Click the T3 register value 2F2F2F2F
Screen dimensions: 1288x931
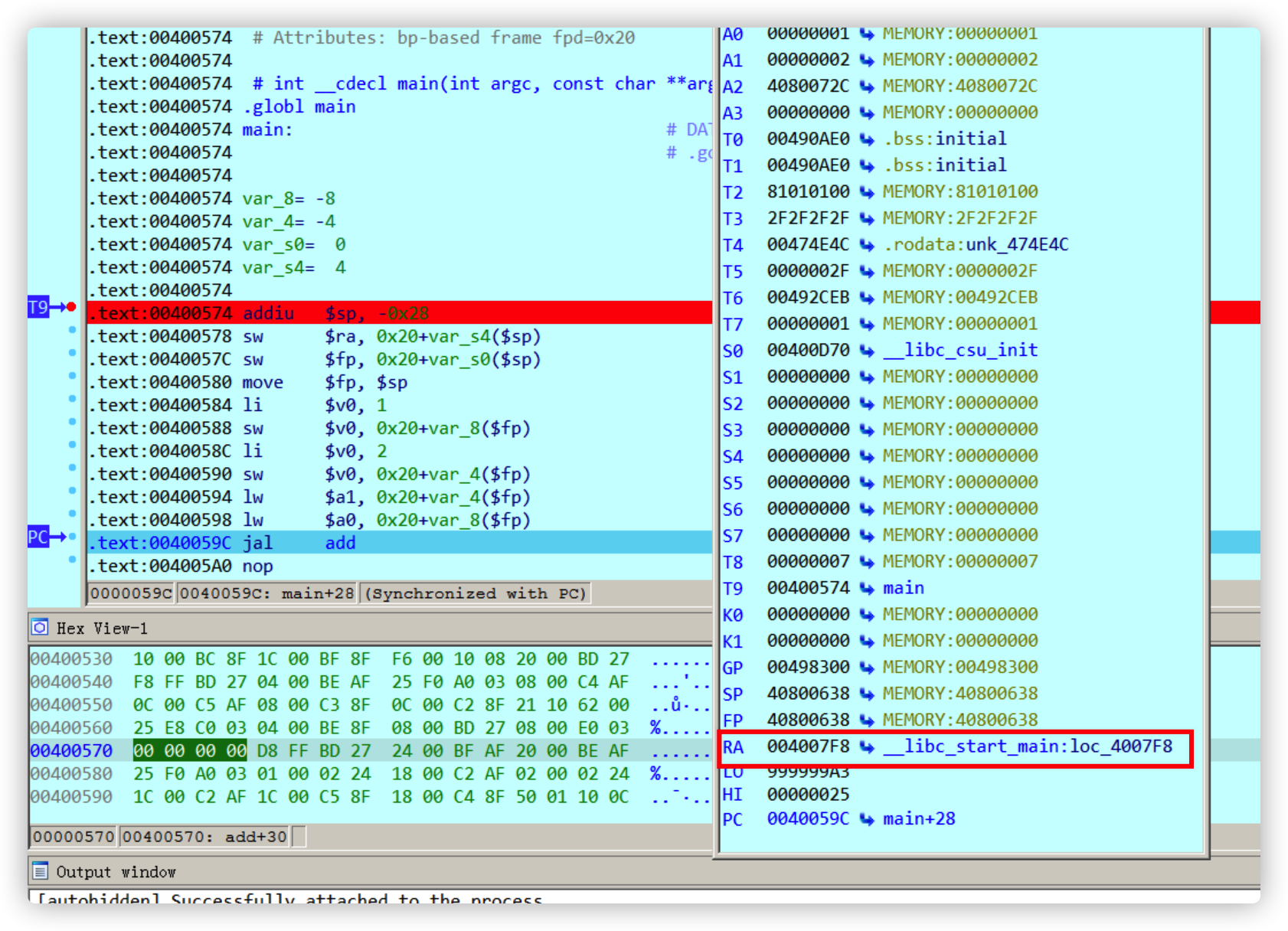(808, 218)
